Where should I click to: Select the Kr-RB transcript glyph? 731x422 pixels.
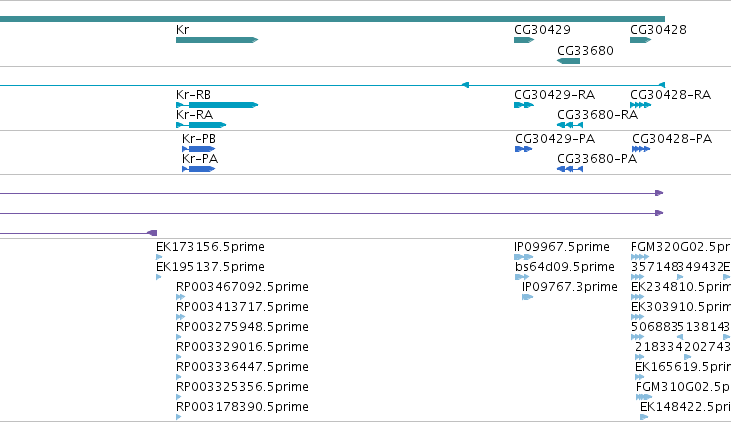(x=217, y=105)
